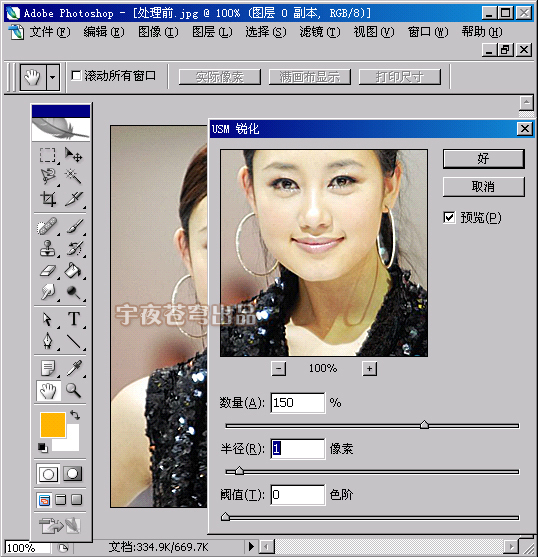This screenshot has width=538, height=557.
Task: Open the 图像(I) menu
Action: tap(158, 32)
